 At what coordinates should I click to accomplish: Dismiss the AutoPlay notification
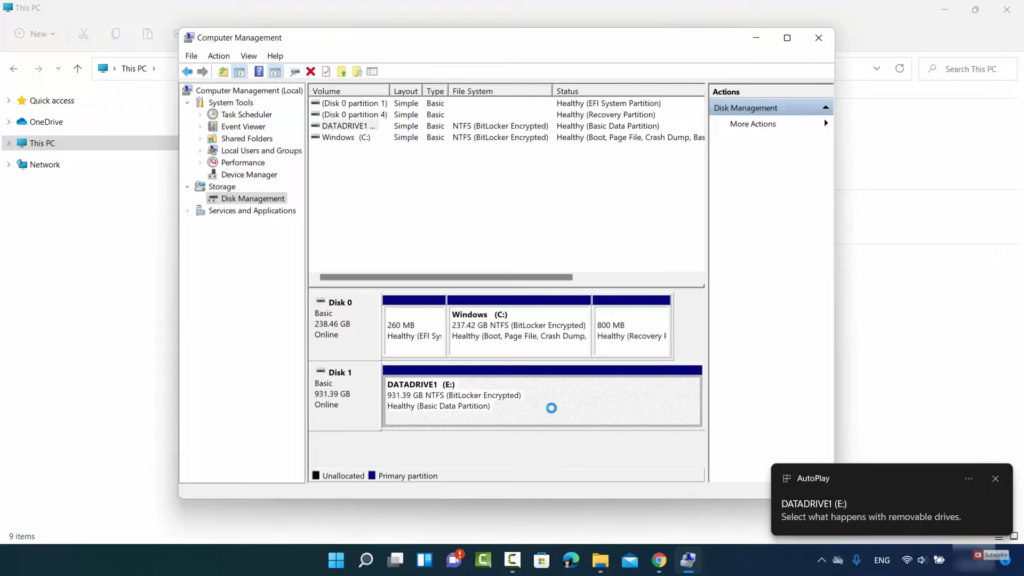pos(995,479)
